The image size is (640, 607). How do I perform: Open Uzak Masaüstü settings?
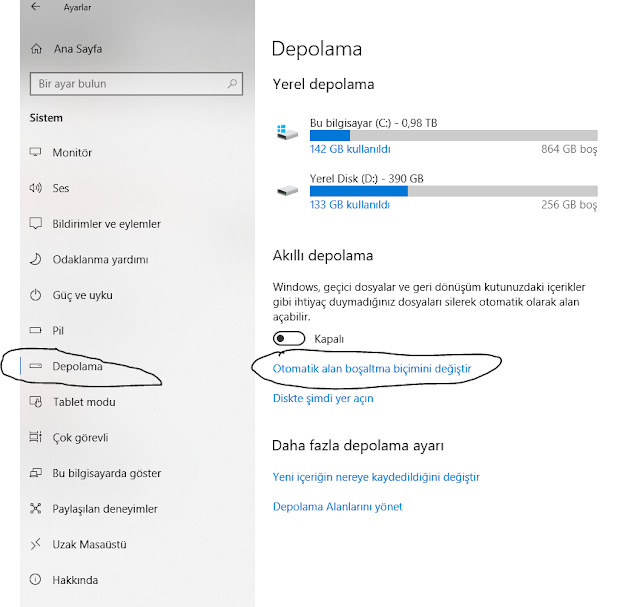(89, 544)
